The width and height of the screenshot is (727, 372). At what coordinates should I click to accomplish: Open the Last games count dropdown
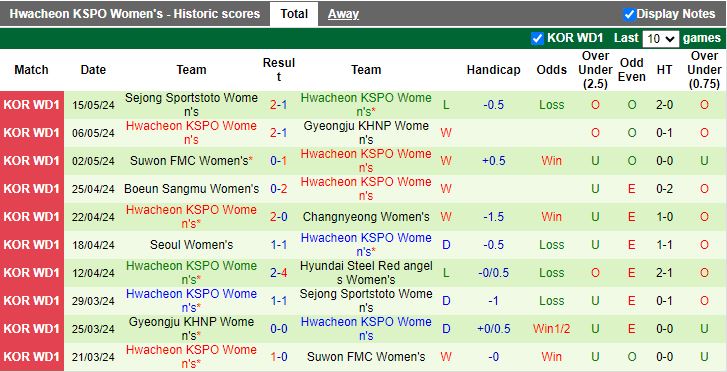[x=661, y=39]
